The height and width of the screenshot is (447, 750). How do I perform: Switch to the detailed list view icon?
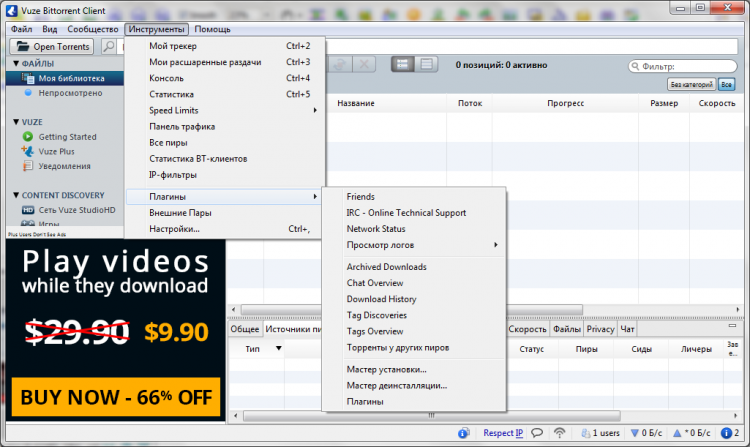pos(403,64)
